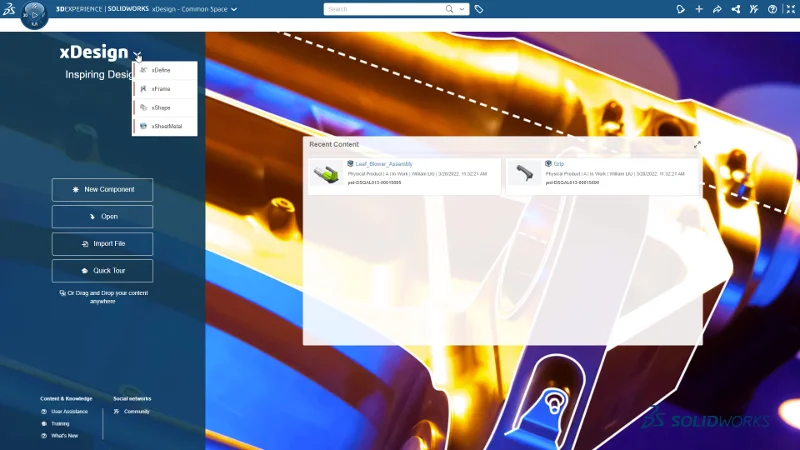Viewport: 800px width, 450px height.
Task: Click the plus Add icon in top bar
Action: click(x=699, y=9)
